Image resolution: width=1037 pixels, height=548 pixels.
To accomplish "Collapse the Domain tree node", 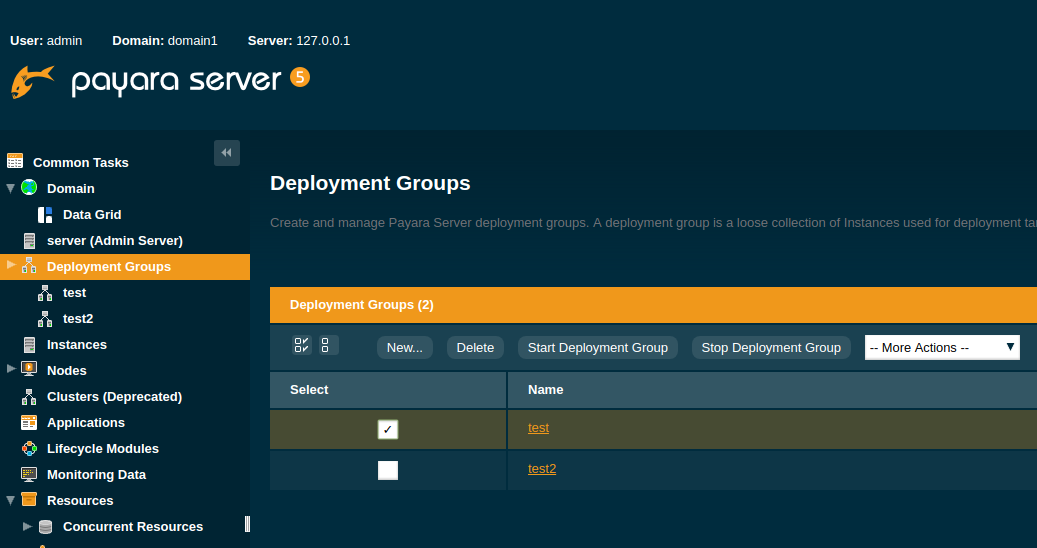I will click(11, 188).
